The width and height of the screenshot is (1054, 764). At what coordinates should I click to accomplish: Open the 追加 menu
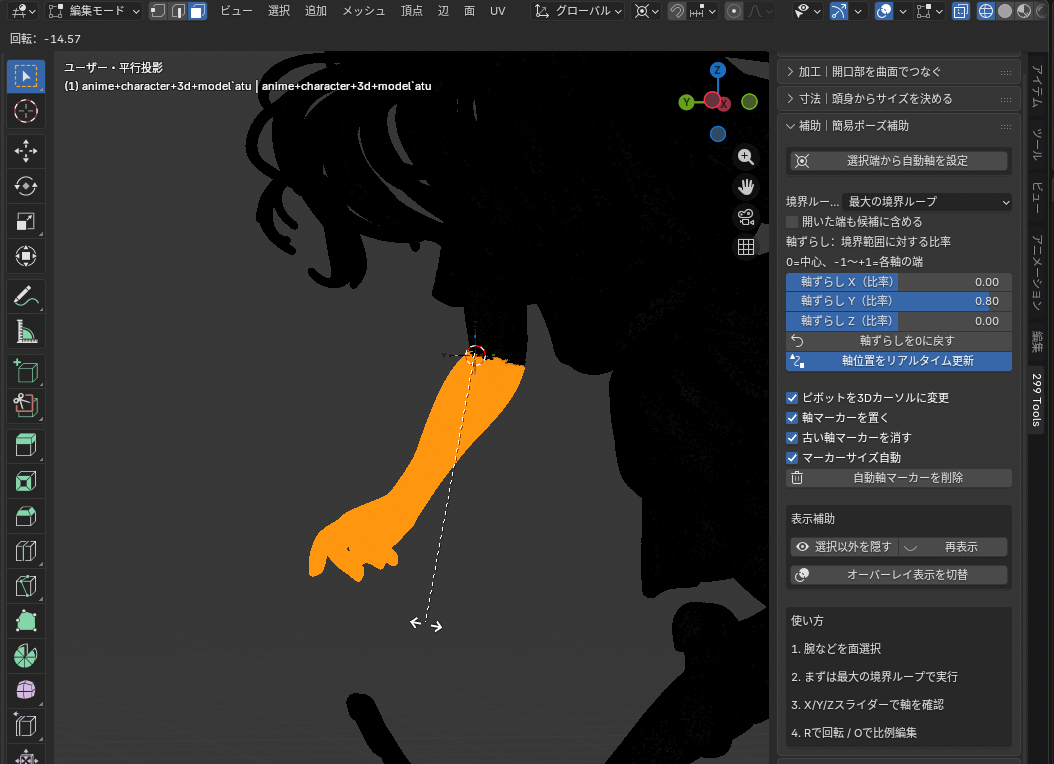tap(316, 11)
